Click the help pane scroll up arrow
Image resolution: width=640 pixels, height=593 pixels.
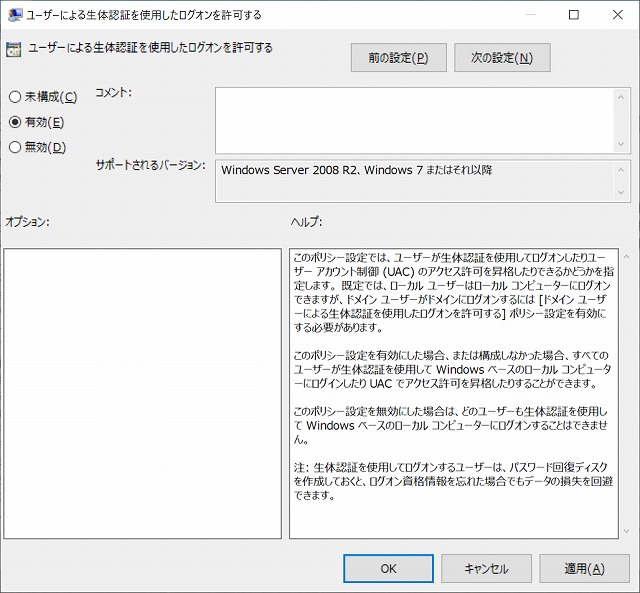627,257
